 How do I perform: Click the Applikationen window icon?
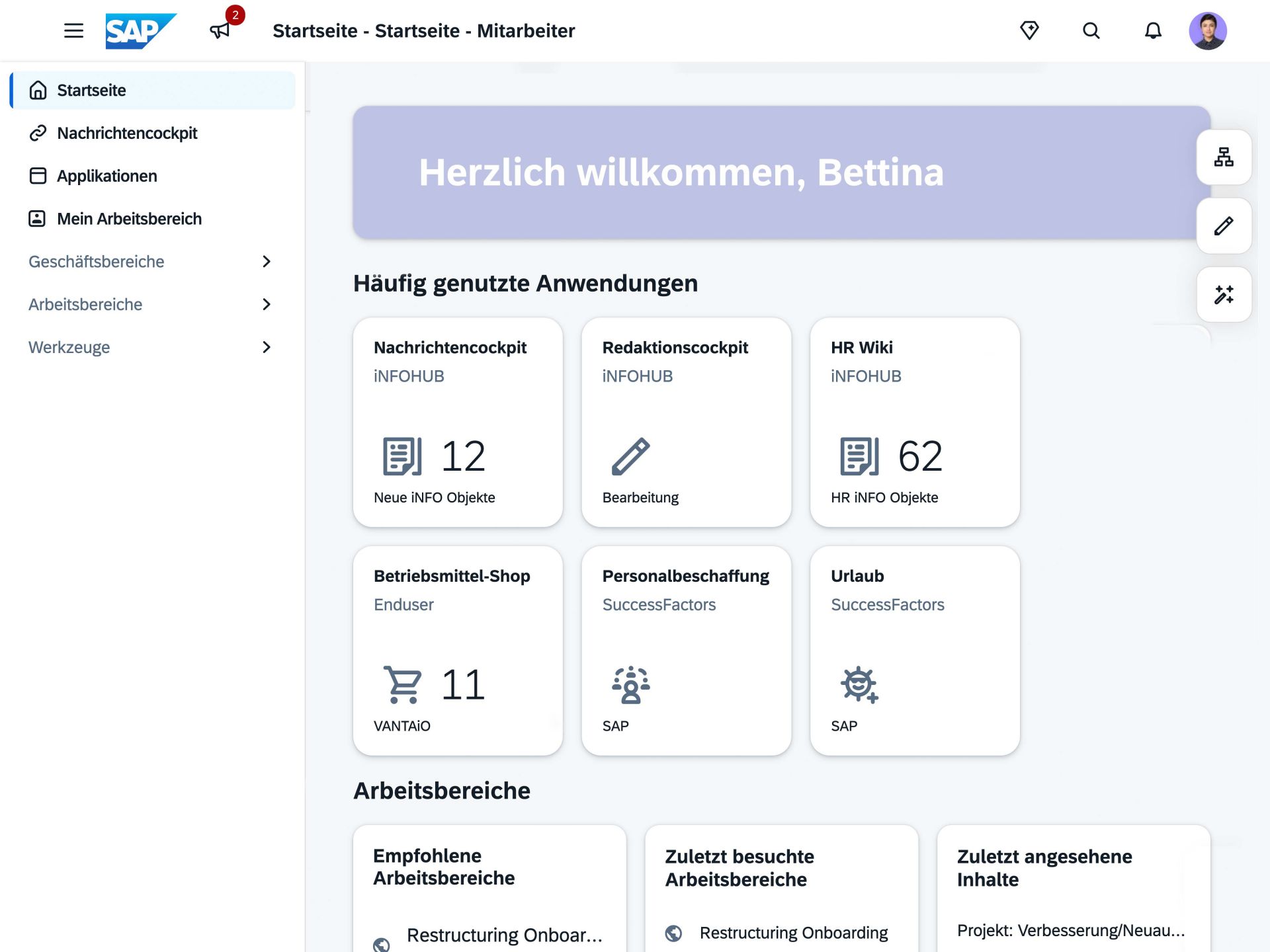[38, 176]
